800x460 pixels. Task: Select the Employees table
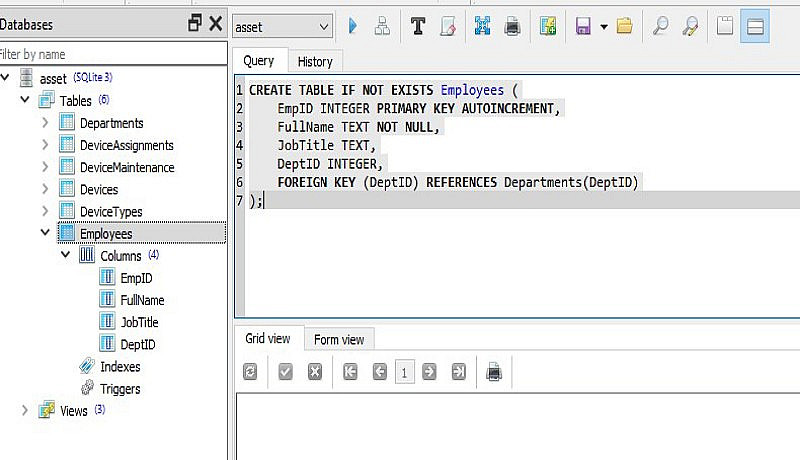tap(106, 234)
